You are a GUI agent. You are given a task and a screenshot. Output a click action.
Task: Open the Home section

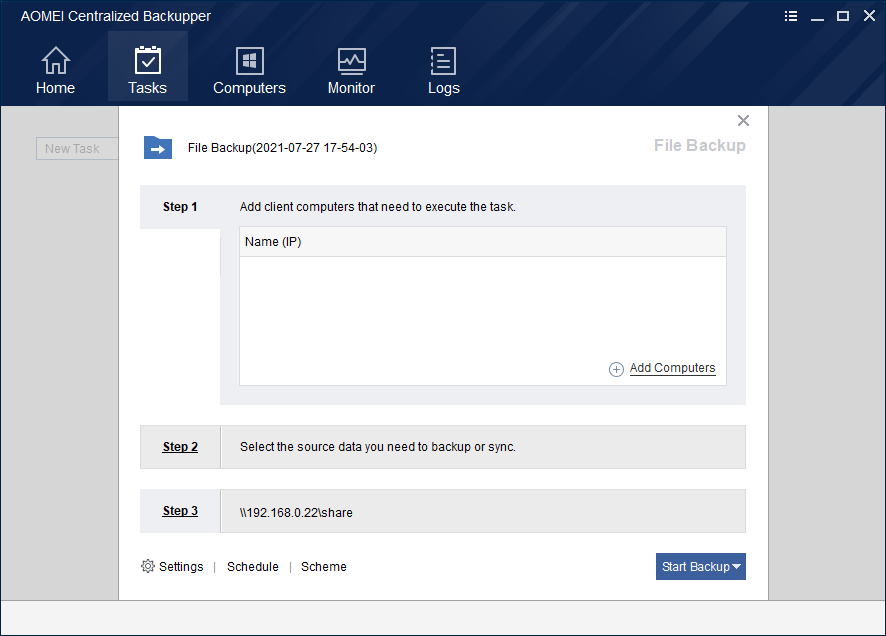[x=55, y=70]
